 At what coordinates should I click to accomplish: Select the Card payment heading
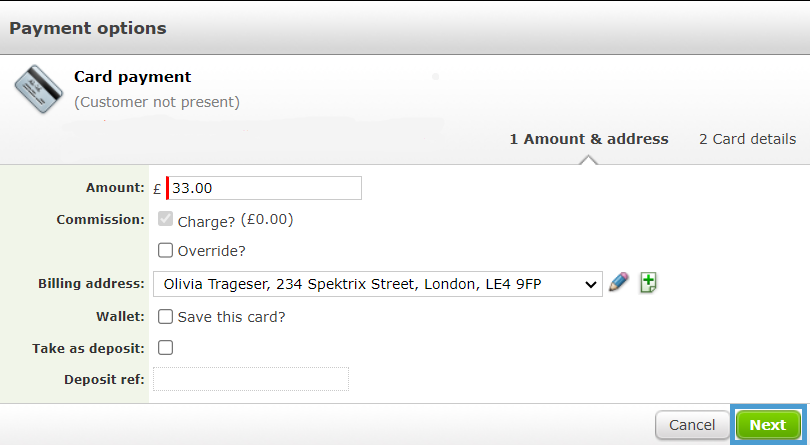tap(133, 76)
